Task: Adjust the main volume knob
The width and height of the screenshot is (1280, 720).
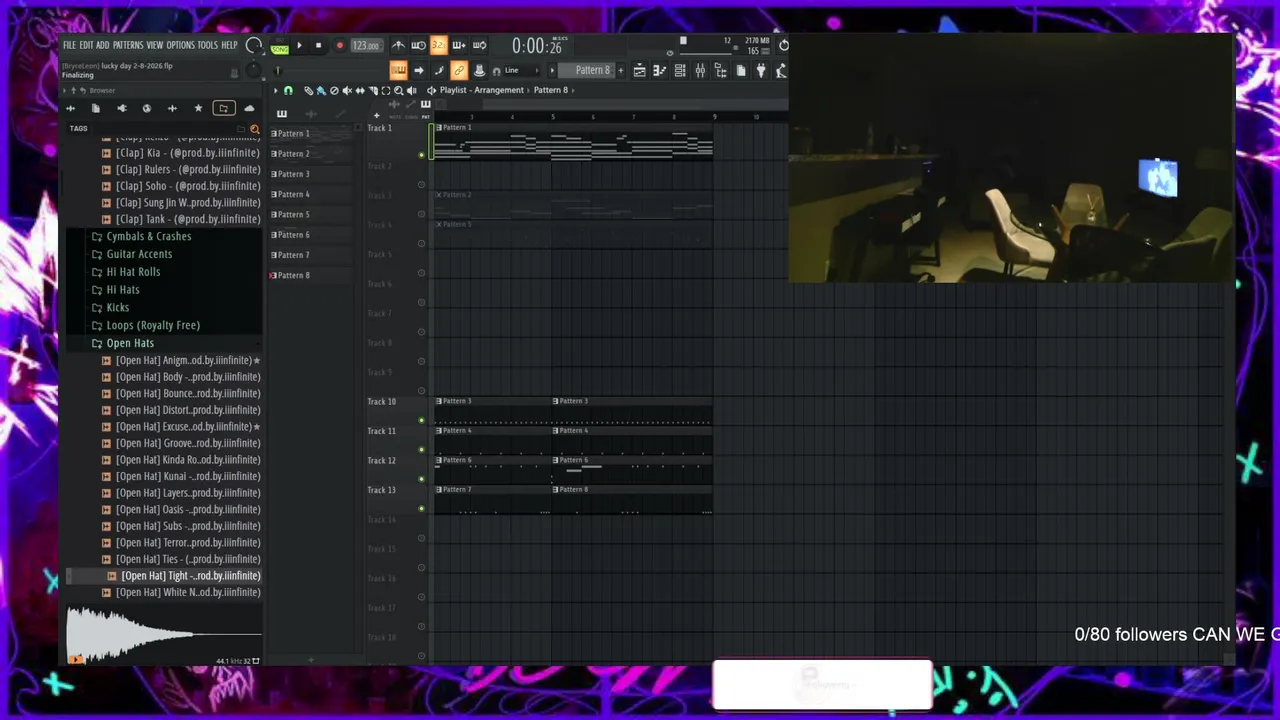Action: pyautogui.click(x=253, y=46)
